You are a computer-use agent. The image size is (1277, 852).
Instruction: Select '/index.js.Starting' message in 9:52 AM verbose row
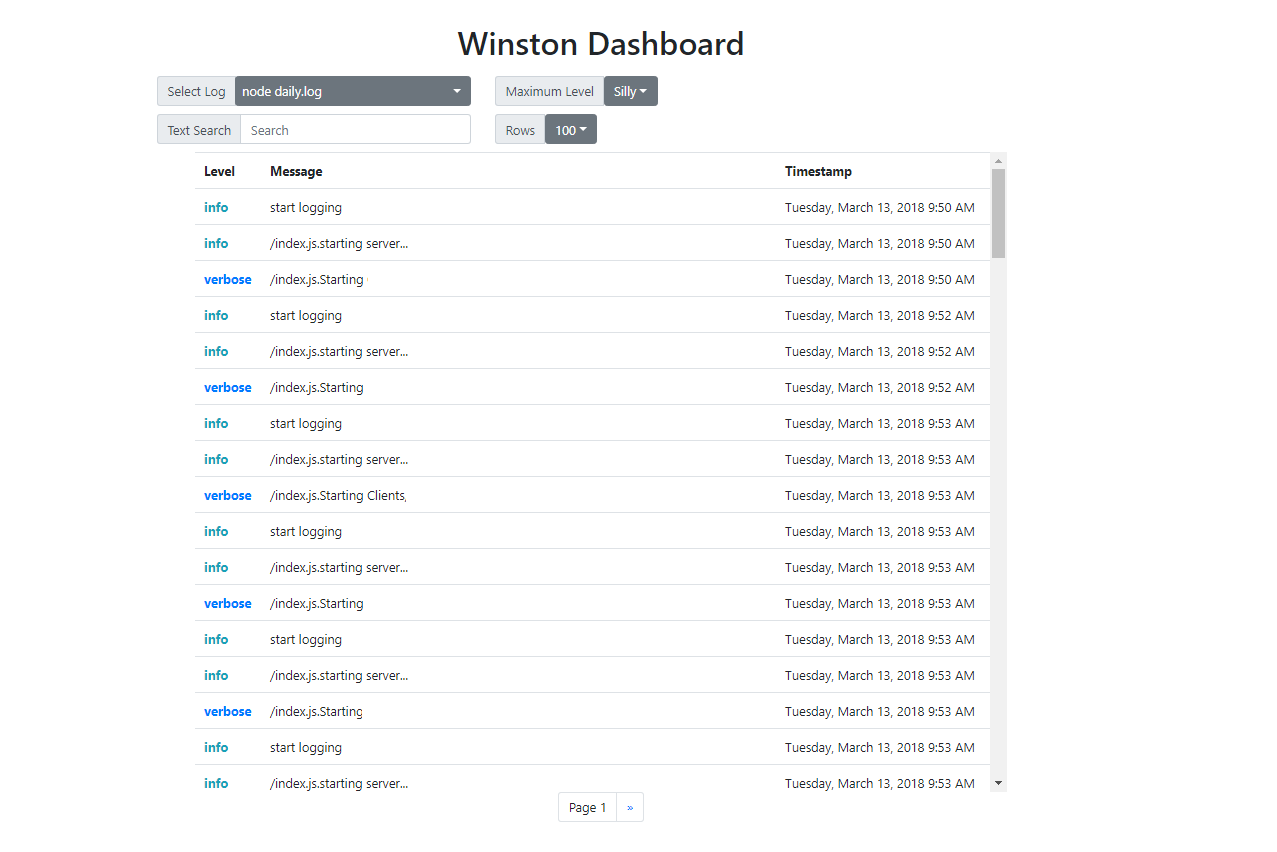tap(317, 387)
